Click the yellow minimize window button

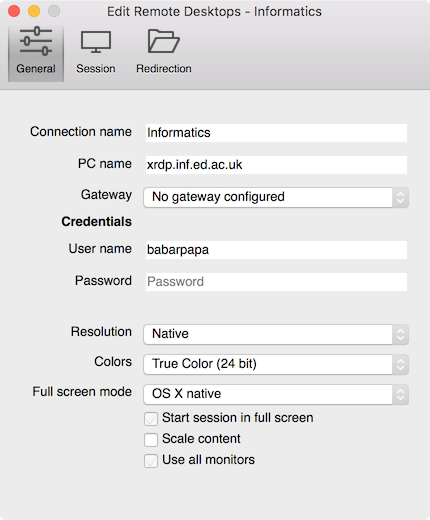[34, 11]
